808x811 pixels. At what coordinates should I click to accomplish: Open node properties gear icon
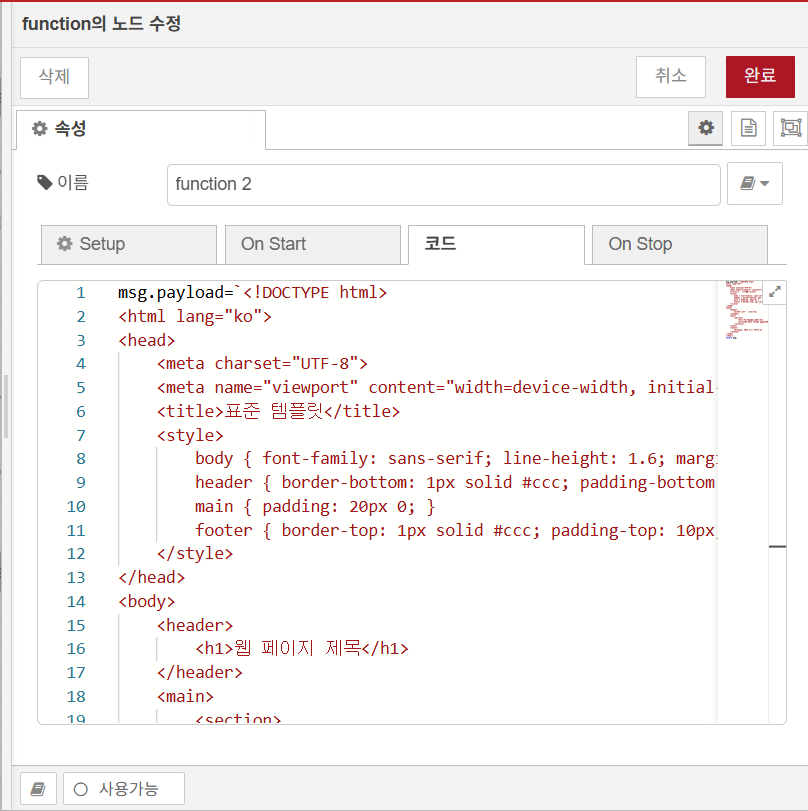click(x=706, y=128)
